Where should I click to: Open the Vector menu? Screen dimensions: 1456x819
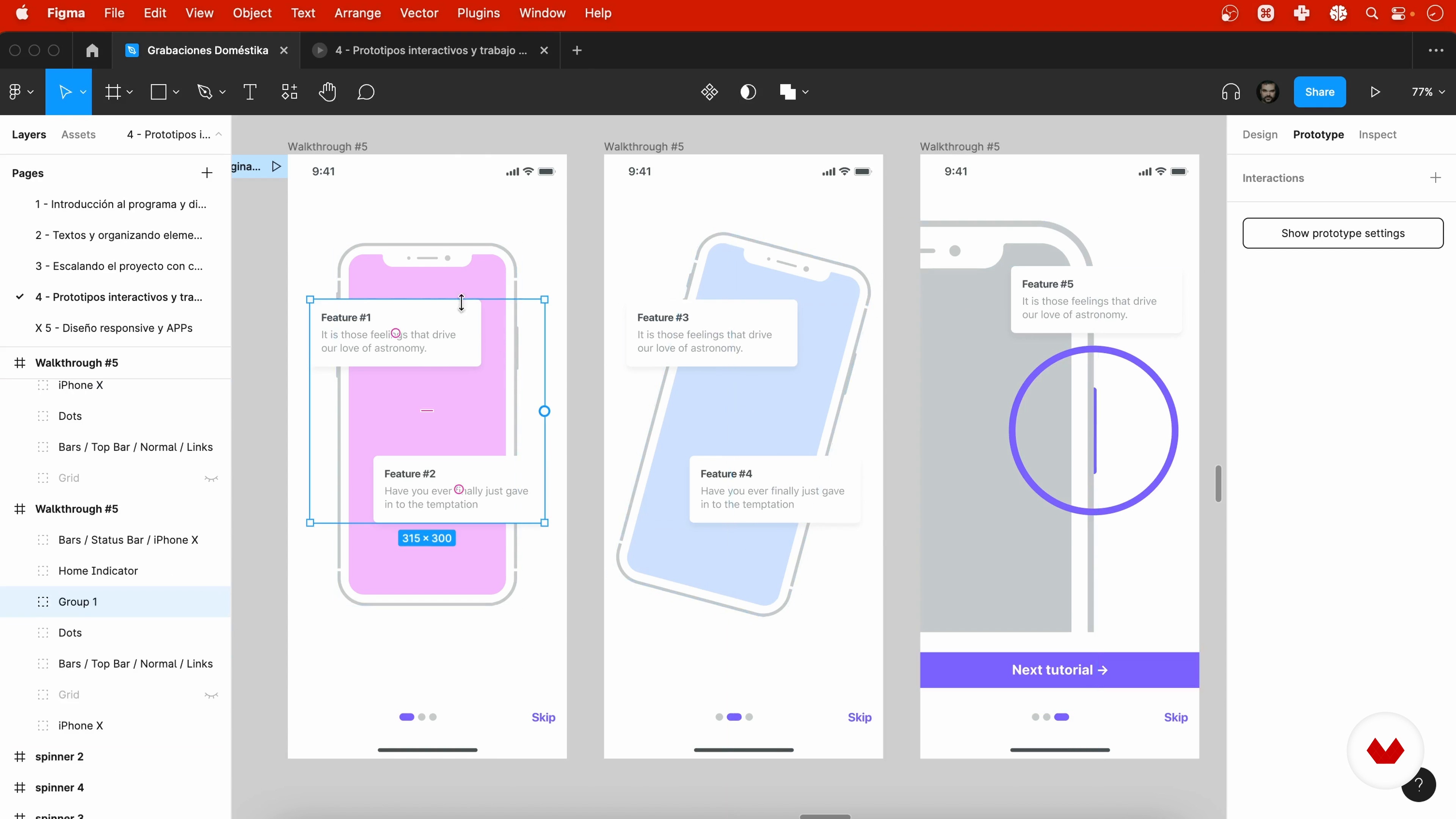tap(419, 13)
